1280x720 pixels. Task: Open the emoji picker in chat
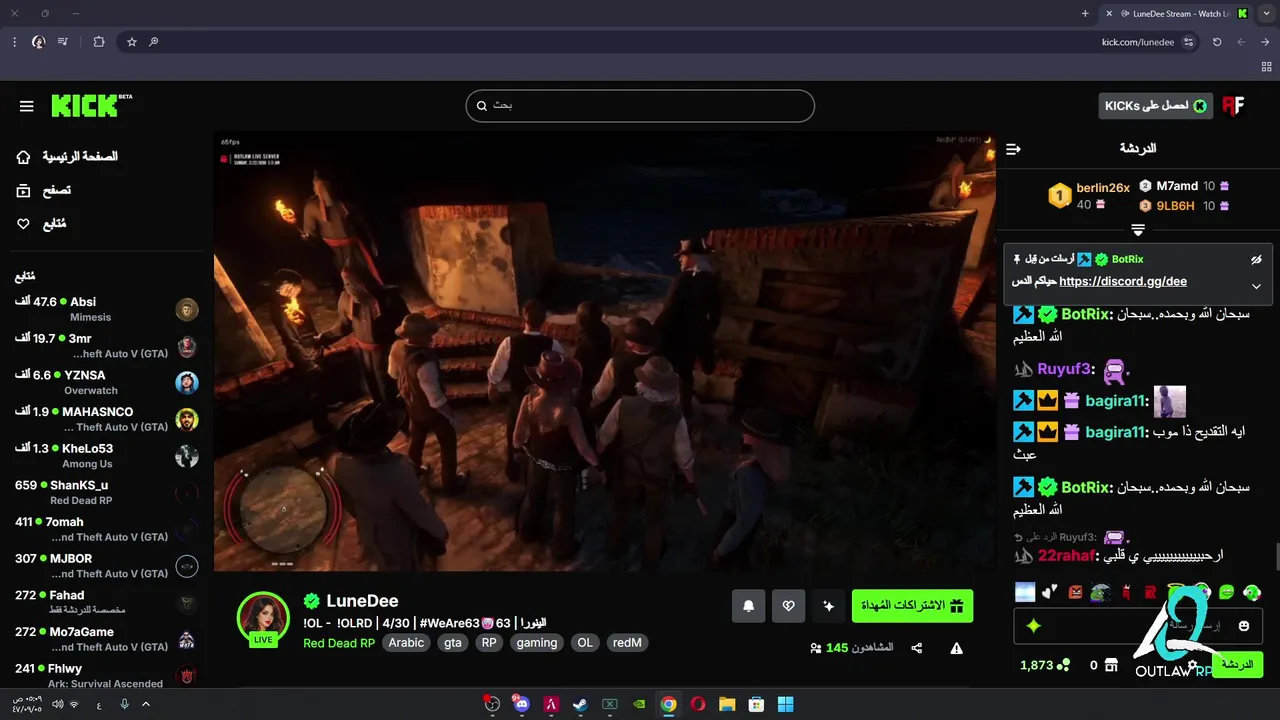(x=1244, y=626)
